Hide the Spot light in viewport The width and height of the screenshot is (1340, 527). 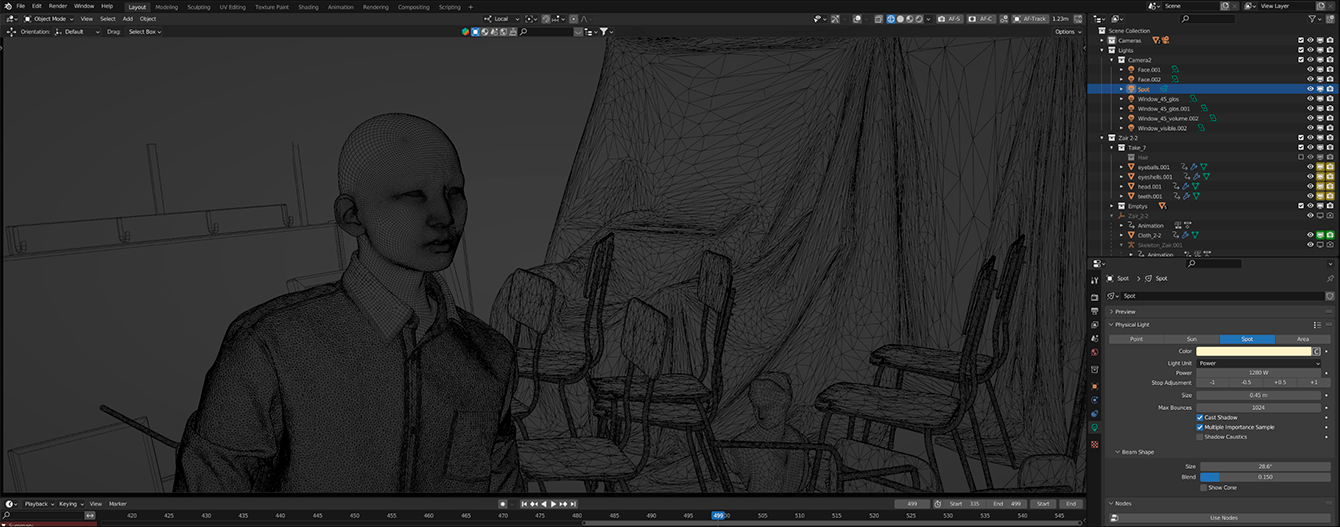pos(1310,89)
